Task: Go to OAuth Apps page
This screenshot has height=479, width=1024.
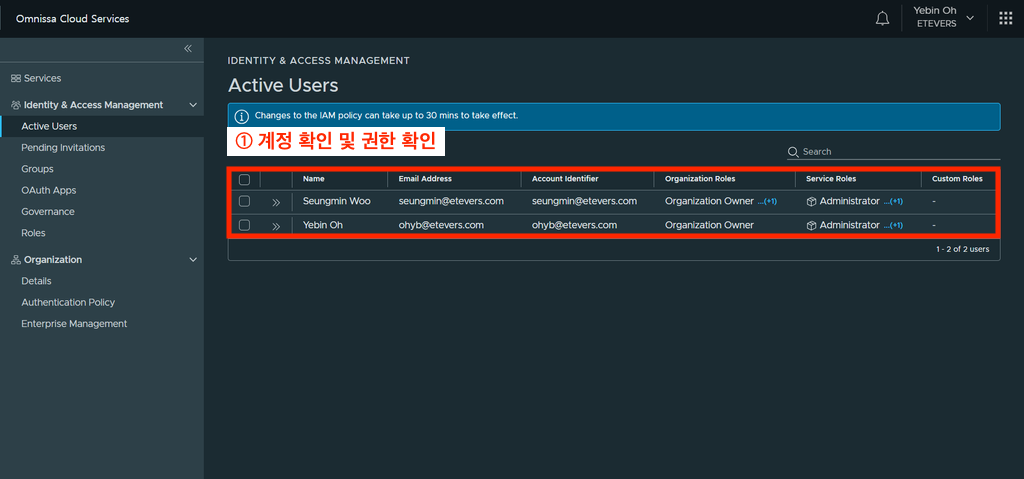Action: (49, 190)
